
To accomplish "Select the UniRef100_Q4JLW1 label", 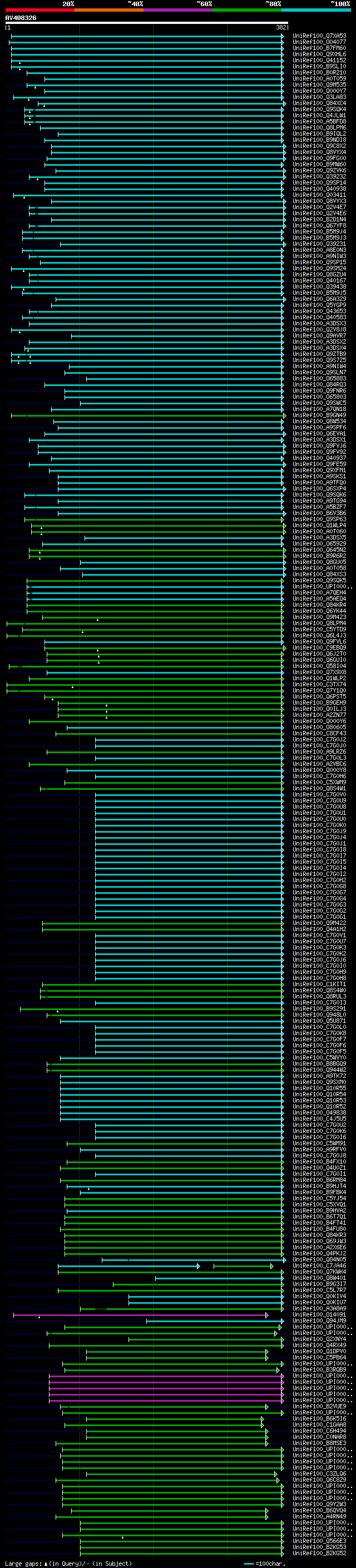I will [x=319, y=116].
